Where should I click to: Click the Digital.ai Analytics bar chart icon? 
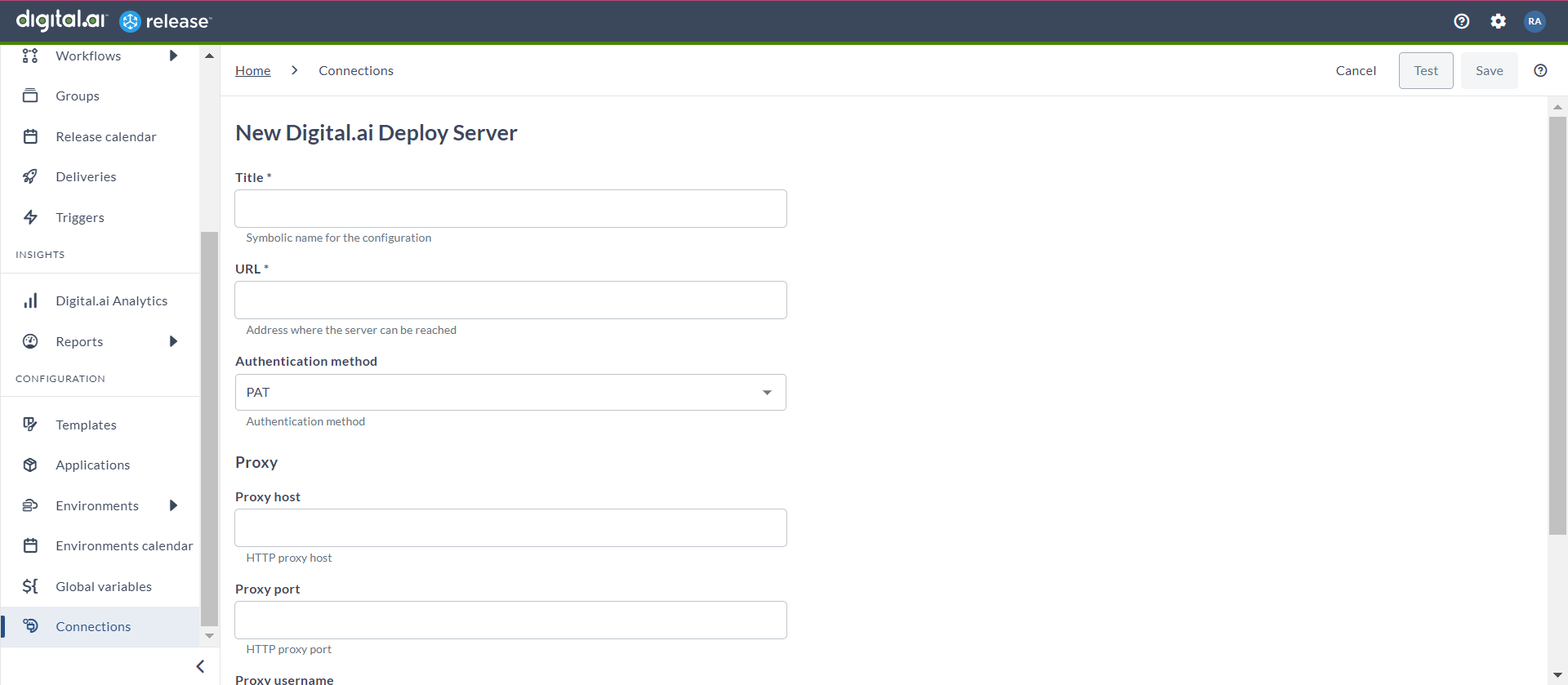[x=30, y=300]
